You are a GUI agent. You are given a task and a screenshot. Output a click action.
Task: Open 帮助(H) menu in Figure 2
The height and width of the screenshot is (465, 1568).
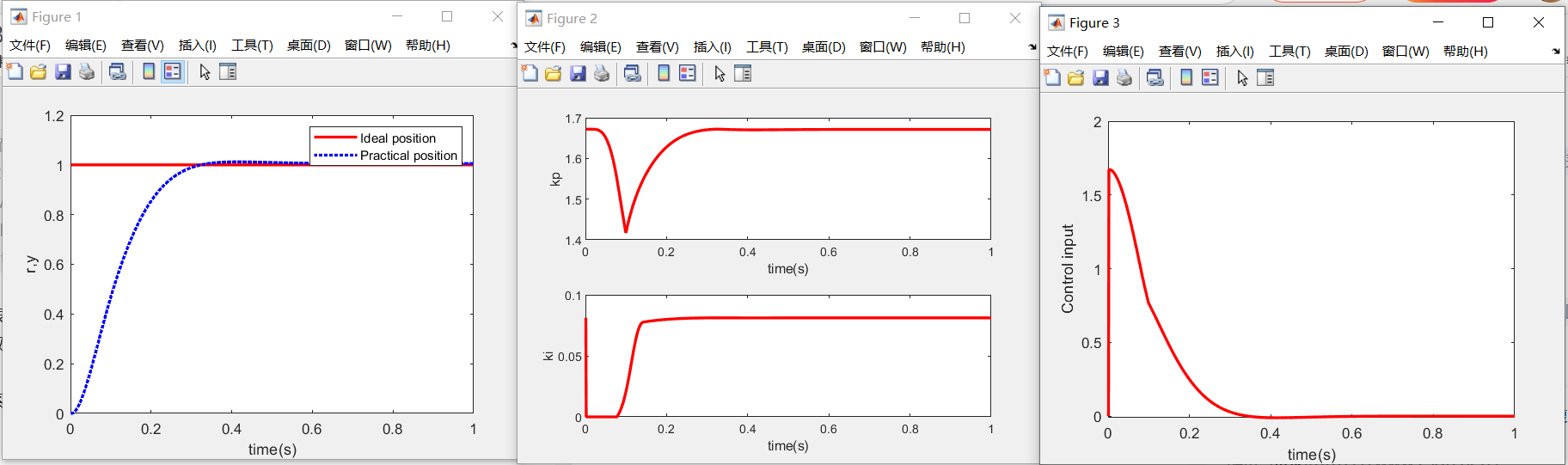point(943,47)
